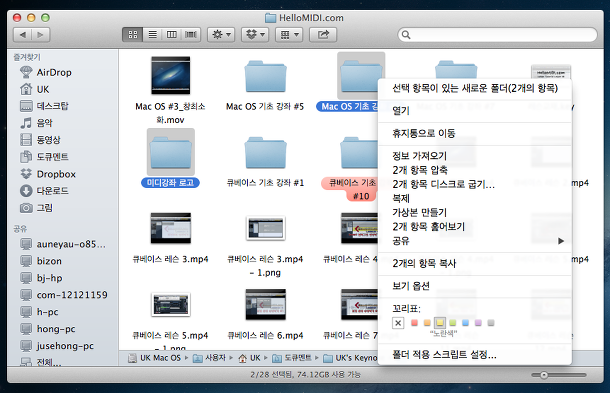
Task: Choose 정보 가져오기 from the context menu
Action: tap(475, 156)
